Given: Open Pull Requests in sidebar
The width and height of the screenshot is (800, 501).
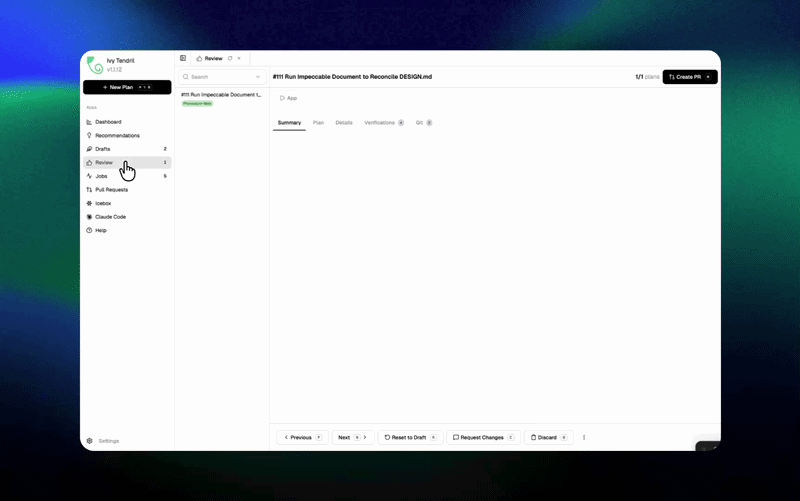Looking at the screenshot, I should 127,190.
